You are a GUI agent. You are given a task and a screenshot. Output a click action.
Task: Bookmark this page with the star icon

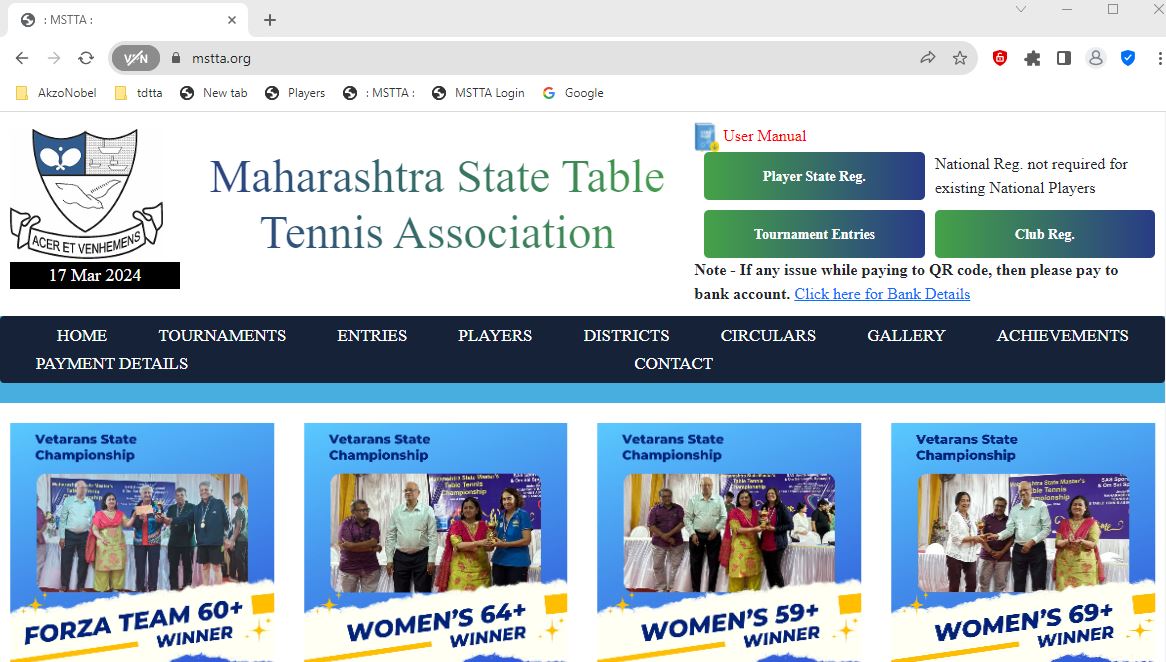[960, 58]
